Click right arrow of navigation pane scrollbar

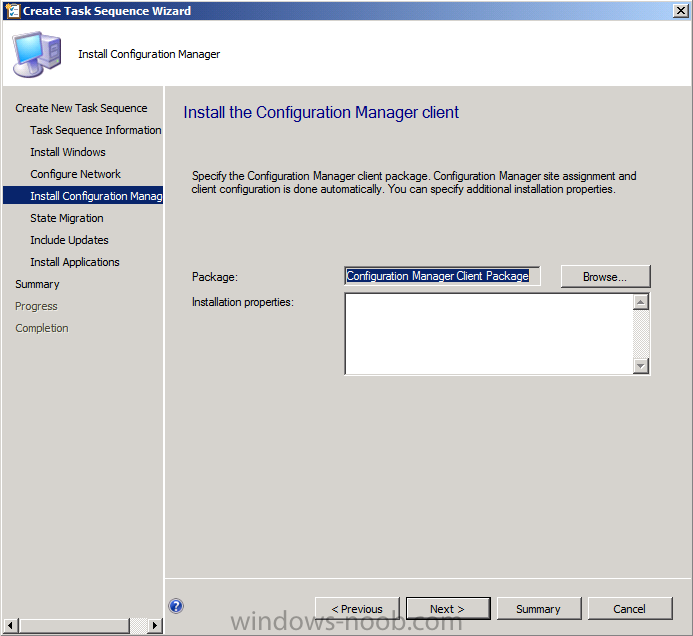pyautogui.click(x=154, y=625)
